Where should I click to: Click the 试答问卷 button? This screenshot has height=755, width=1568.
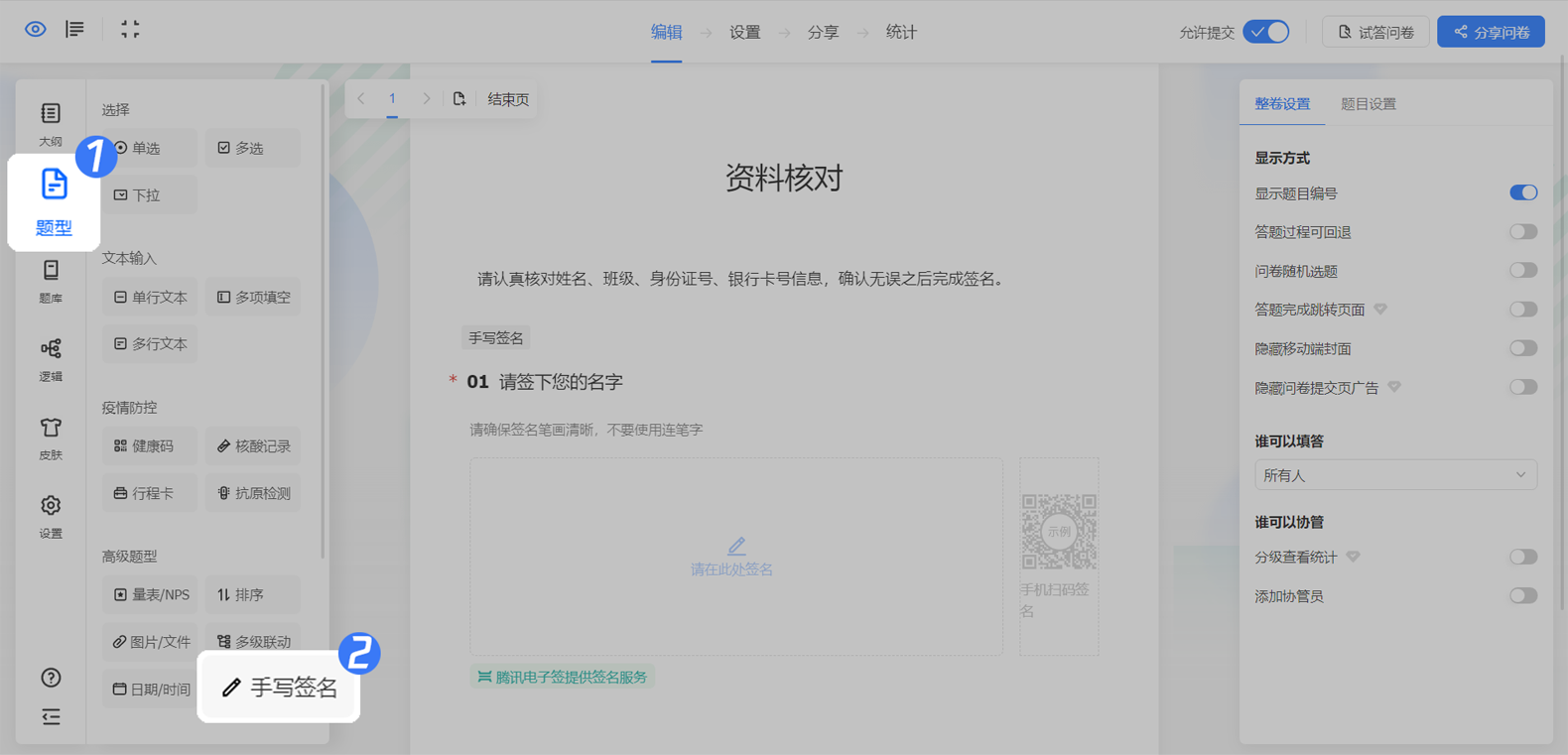1375,32
